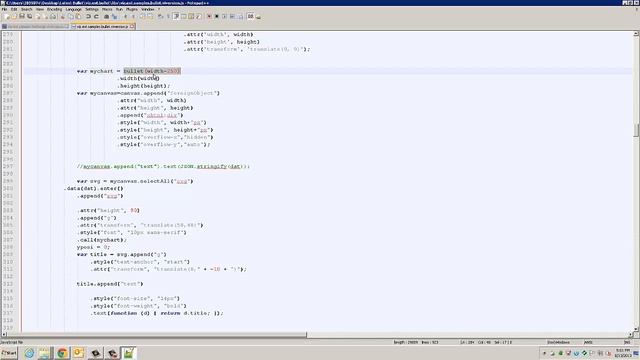Click the Open file toolbar icon
This screenshot has height=360, width=640.
[x=14, y=16]
